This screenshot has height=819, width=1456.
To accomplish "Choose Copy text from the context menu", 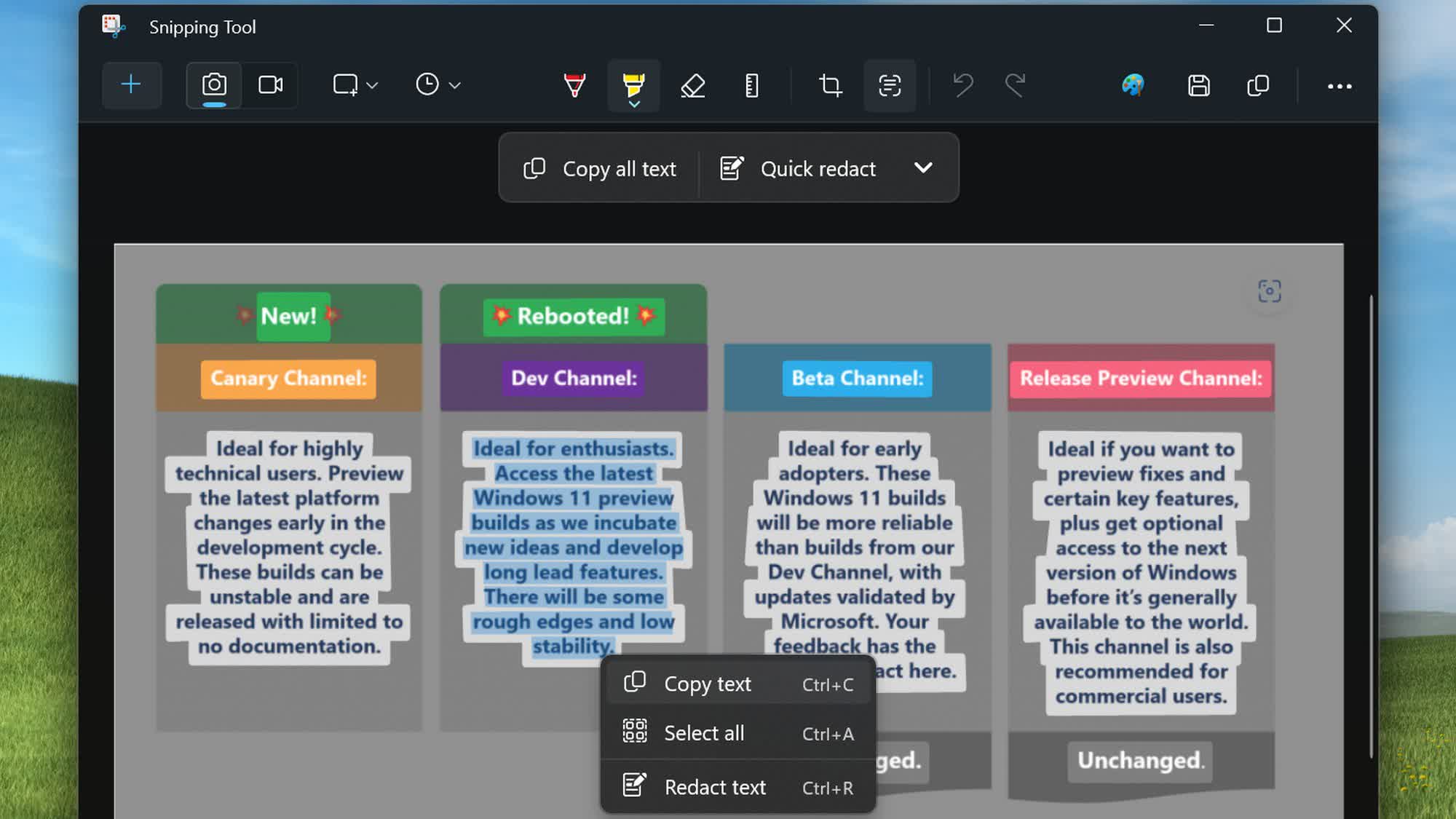I will click(738, 684).
